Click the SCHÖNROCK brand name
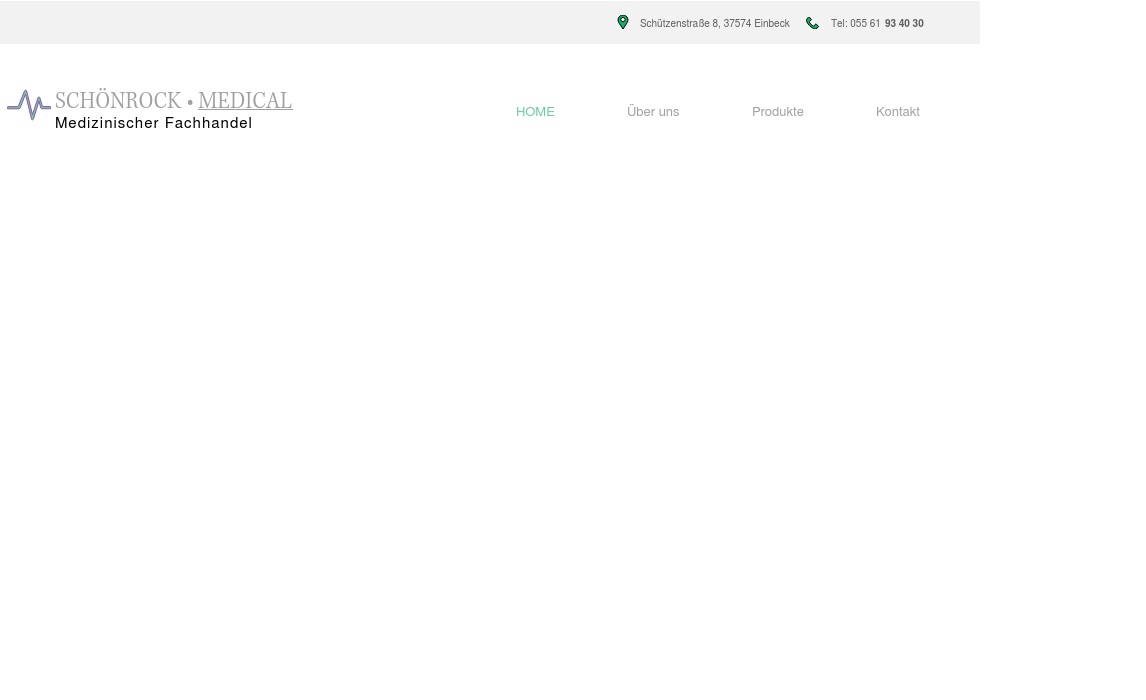The height and width of the screenshot is (700, 1146). pos(118,101)
